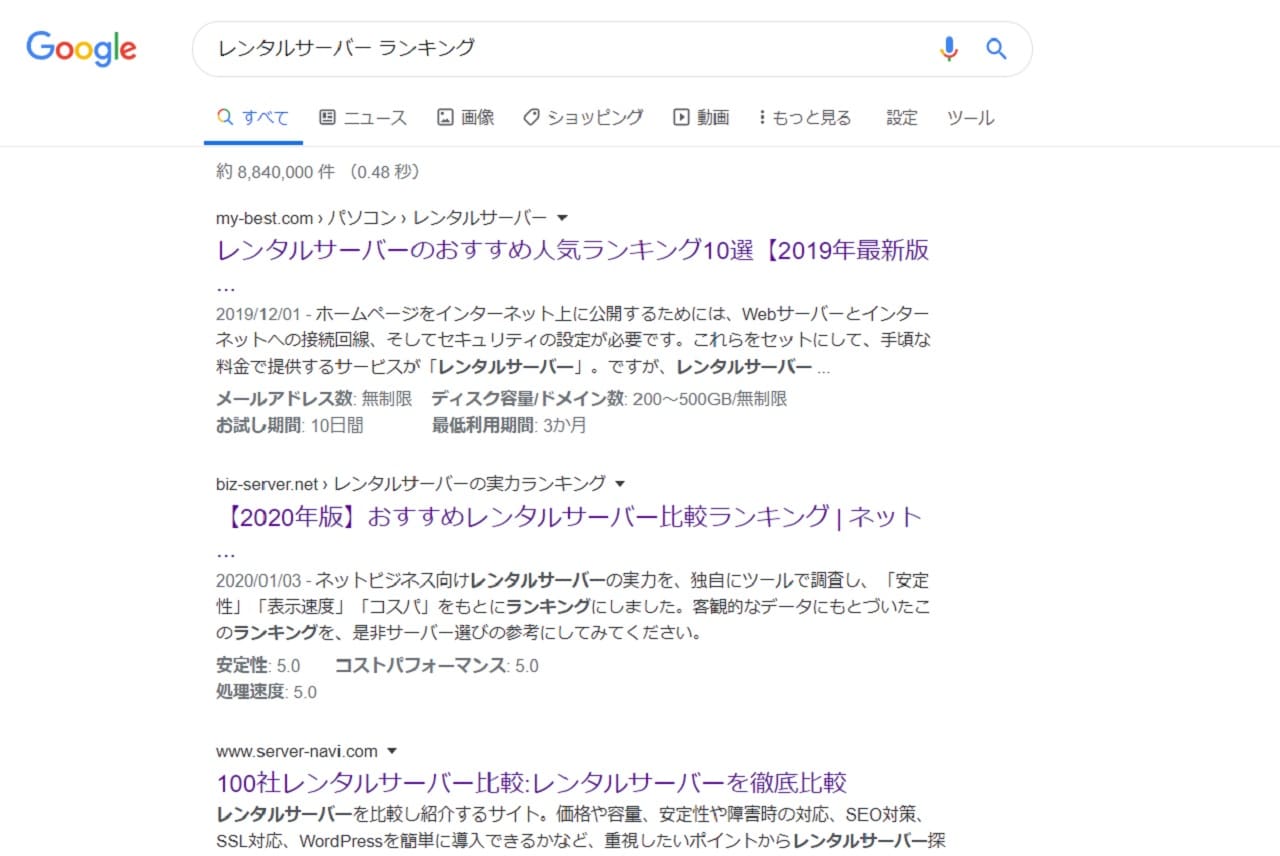This screenshot has width=1280, height=856.
Task: Expand the もっと見る more menu
Action: [x=805, y=118]
